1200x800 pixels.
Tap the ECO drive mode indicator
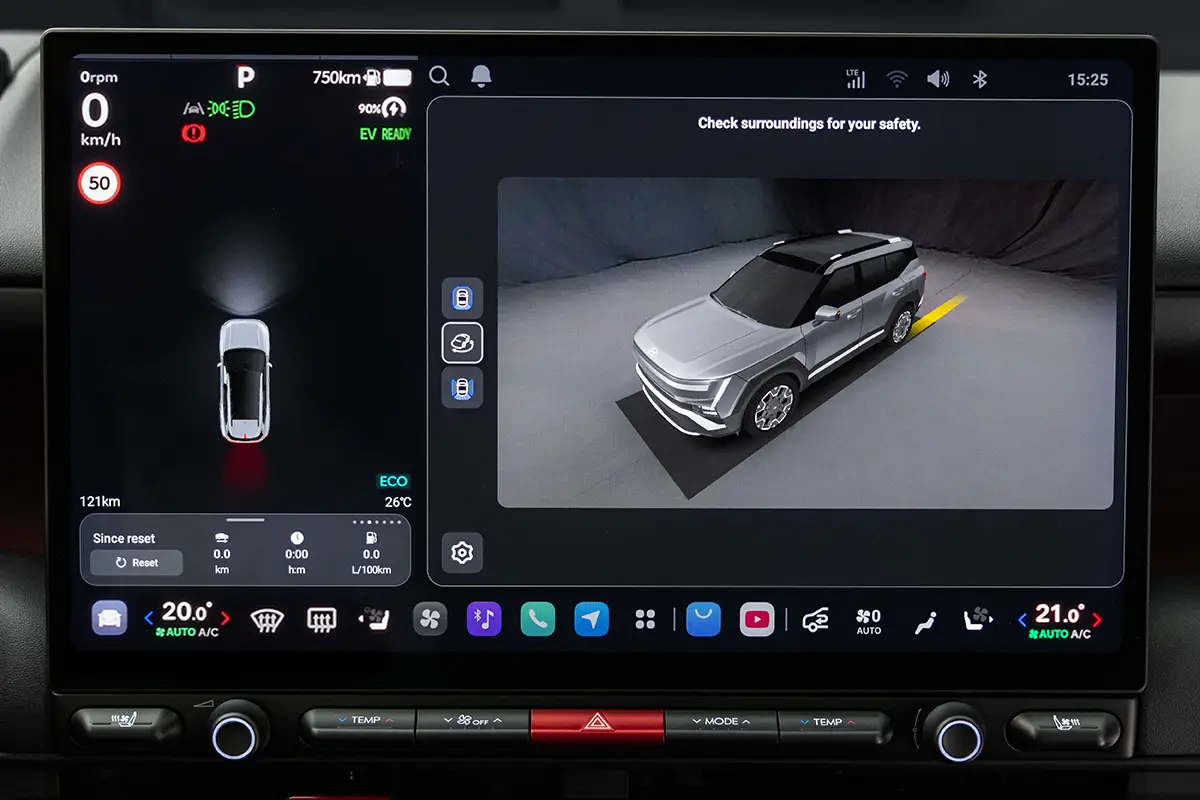pyautogui.click(x=394, y=481)
